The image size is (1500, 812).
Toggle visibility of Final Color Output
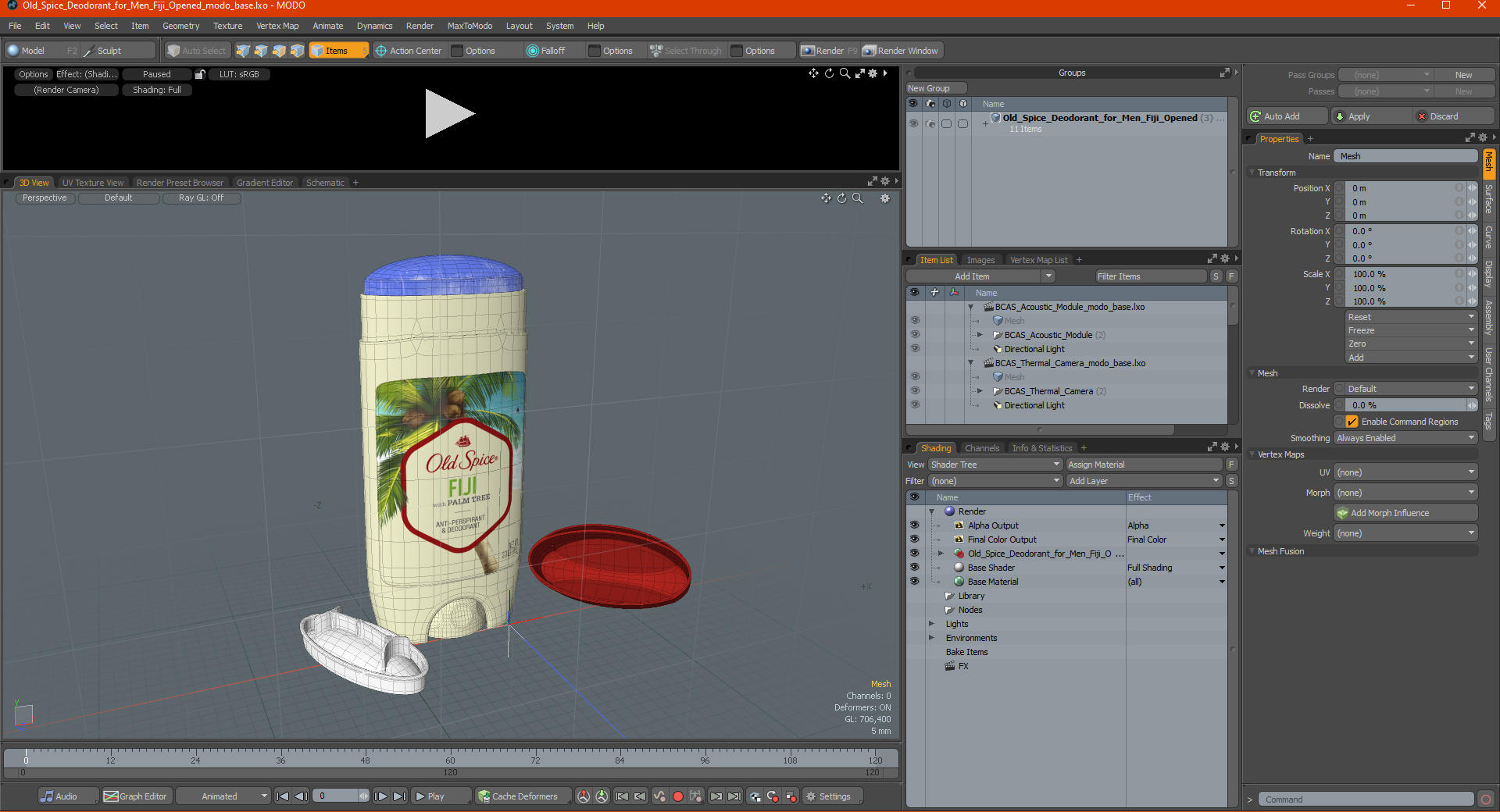tap(914, 540)
